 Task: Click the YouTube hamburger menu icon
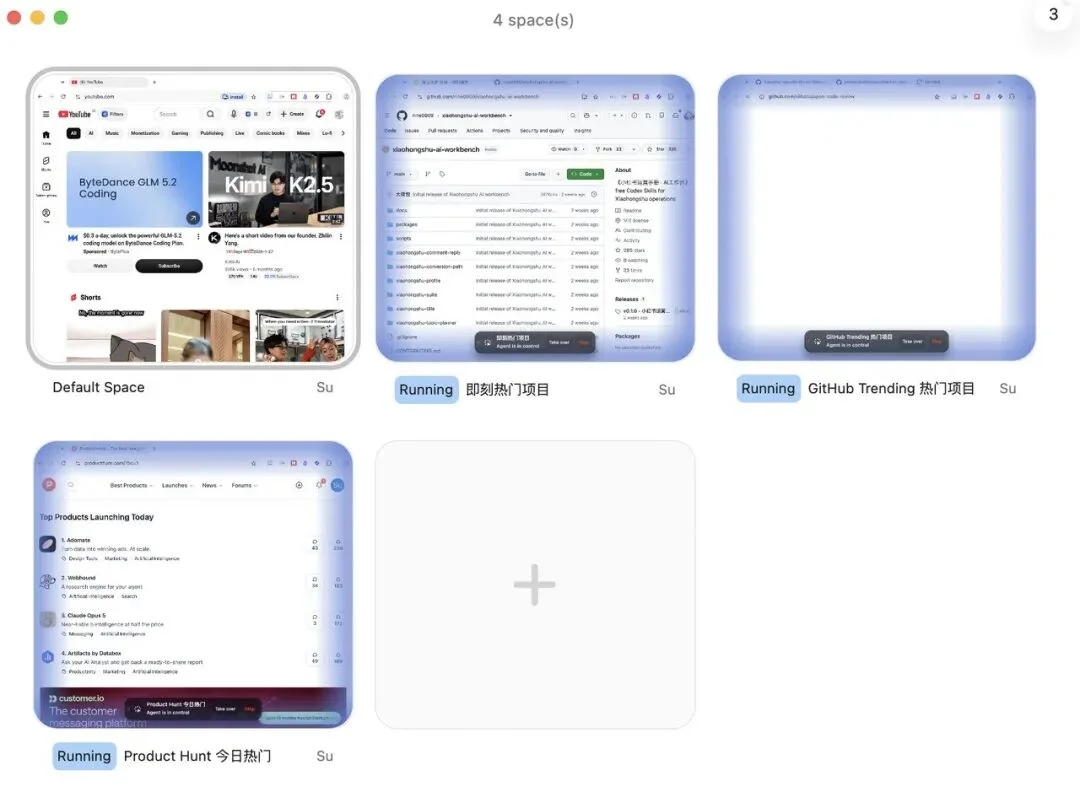pos(46,114)
